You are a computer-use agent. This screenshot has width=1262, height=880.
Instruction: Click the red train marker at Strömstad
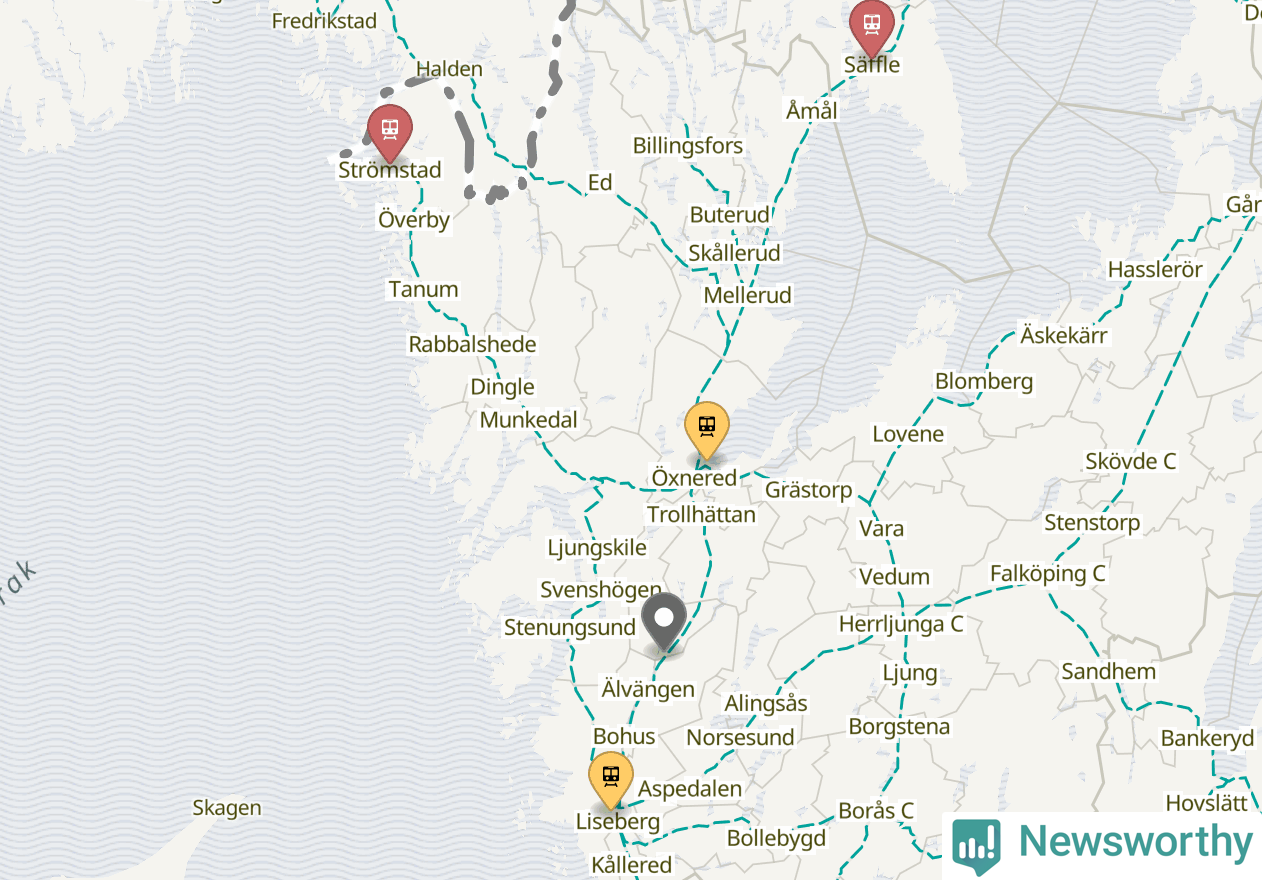click(389, 131)
